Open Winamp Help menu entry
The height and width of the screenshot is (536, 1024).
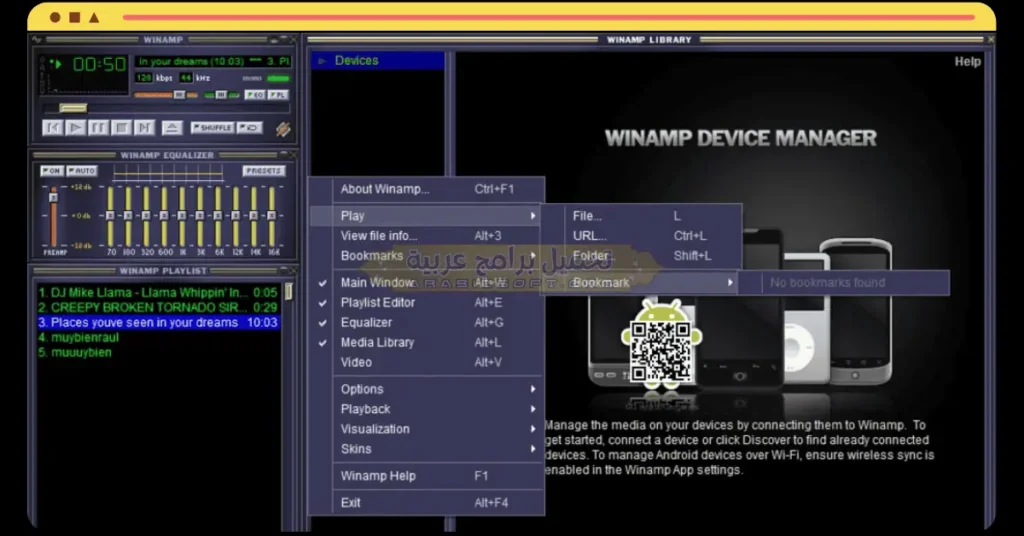[426, 476]
